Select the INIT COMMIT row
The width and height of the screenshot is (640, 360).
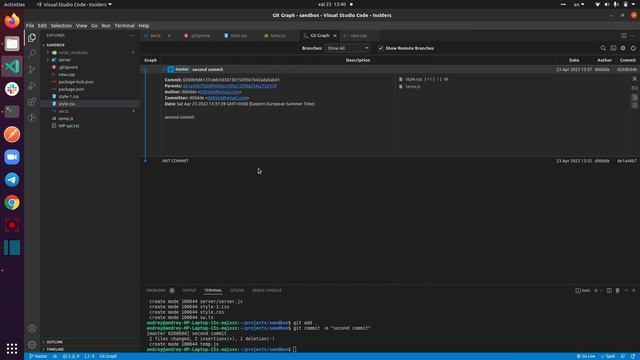click(390, 161)
